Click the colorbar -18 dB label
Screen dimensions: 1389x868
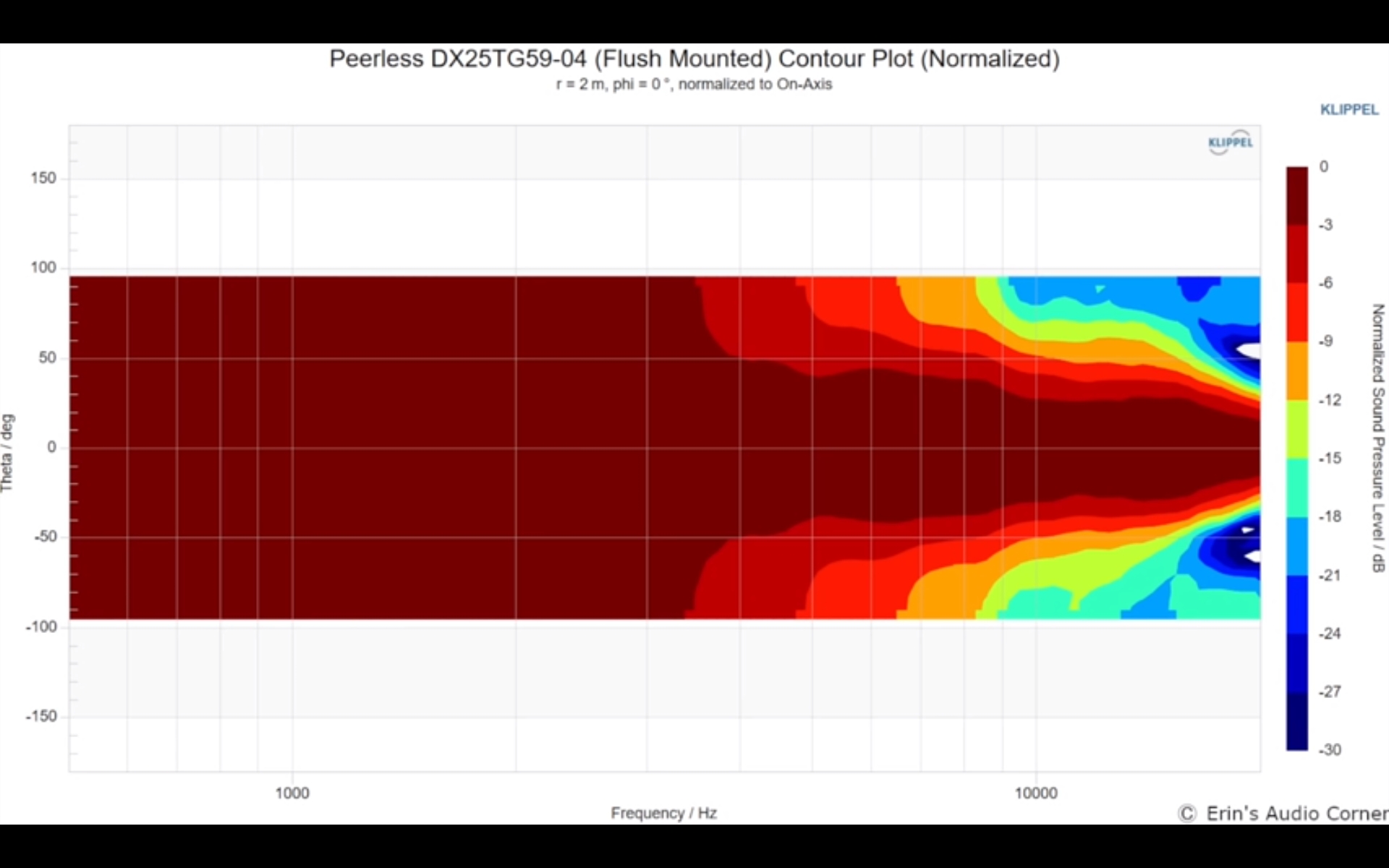1330,516
